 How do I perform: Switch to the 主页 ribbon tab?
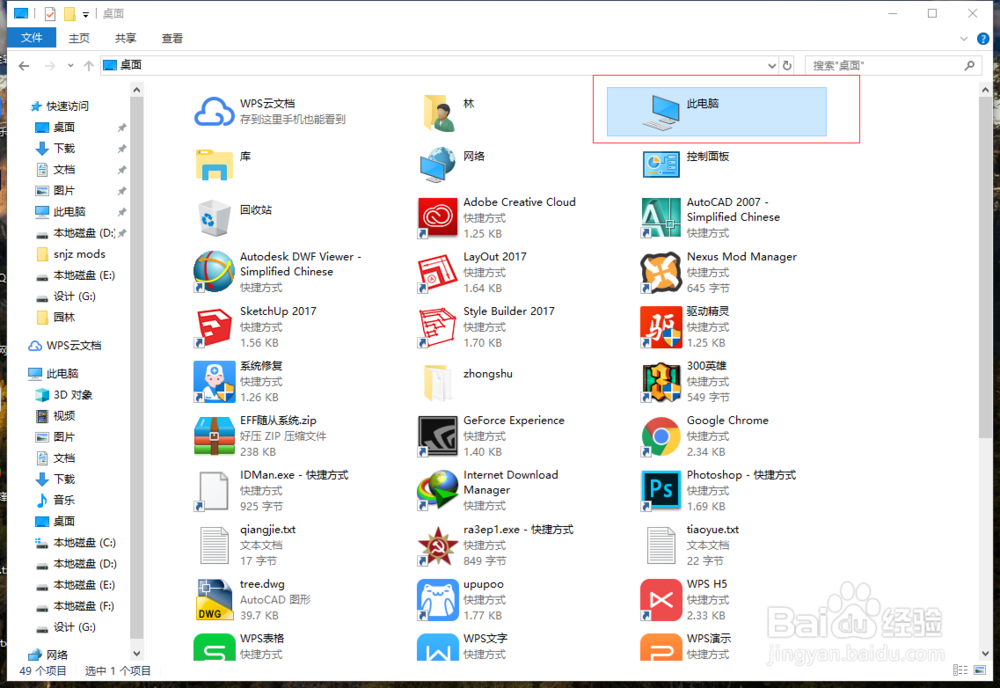pyautogui.click(x=79, y=38)
